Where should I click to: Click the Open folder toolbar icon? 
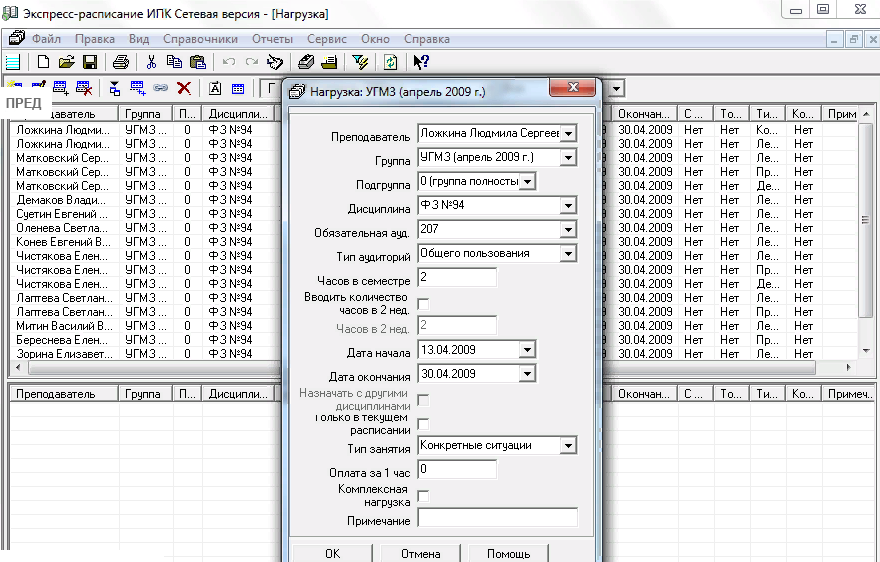(66, 62)
